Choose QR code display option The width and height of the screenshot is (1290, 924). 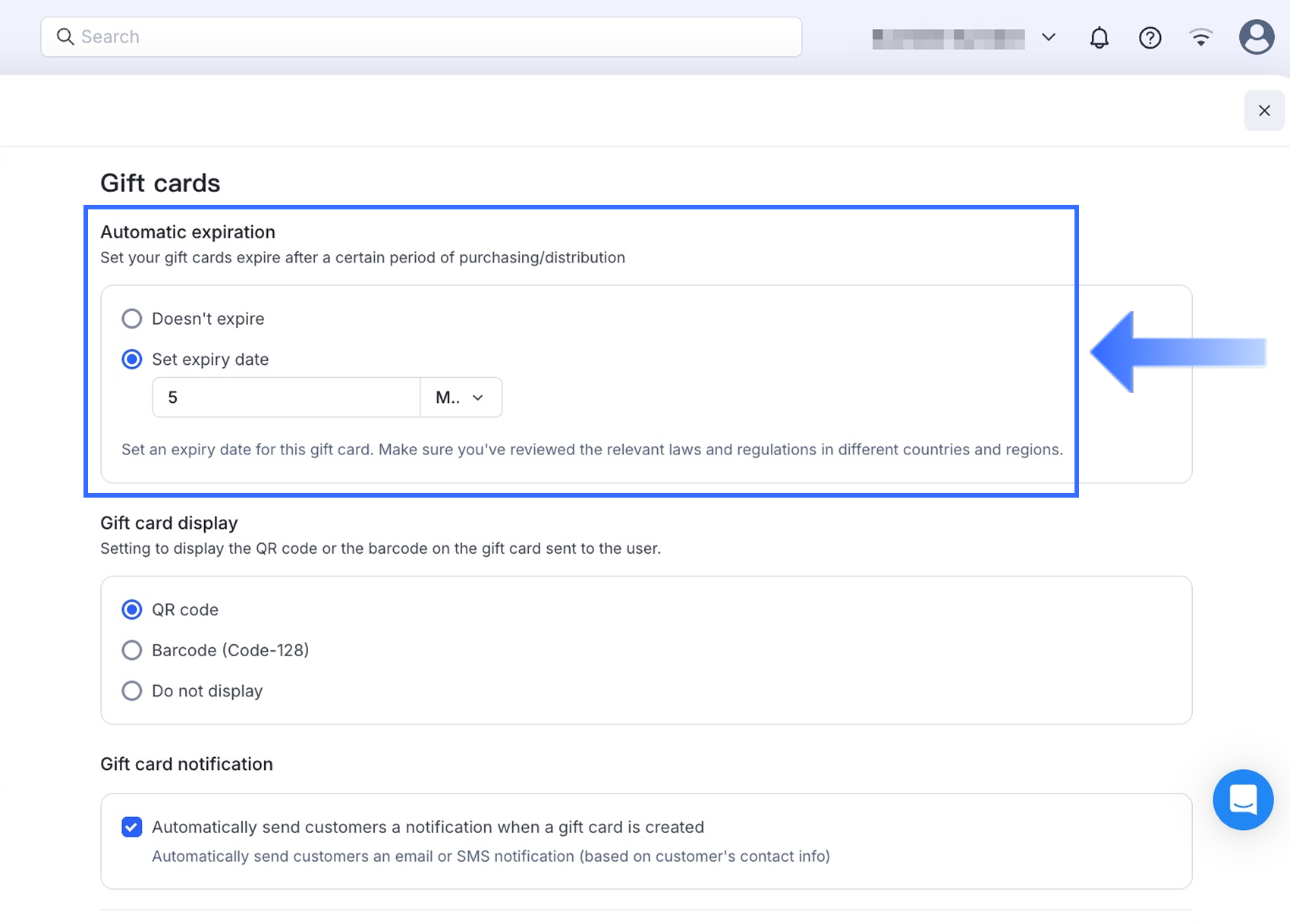[x=132, y=610]
